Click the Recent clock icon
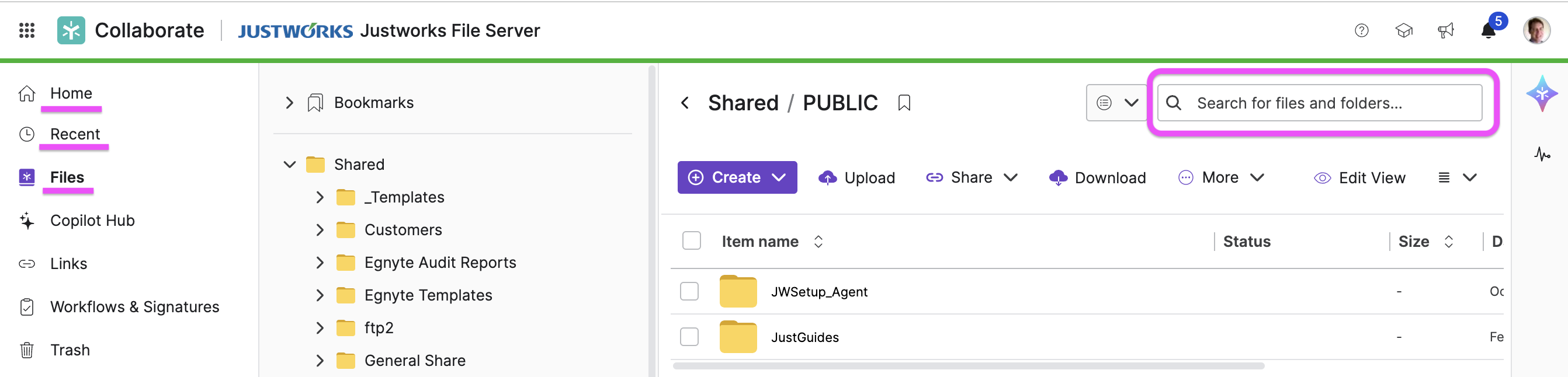This screenshot has height=377, width=1568. pyautogui.click(x=27, y=134)
